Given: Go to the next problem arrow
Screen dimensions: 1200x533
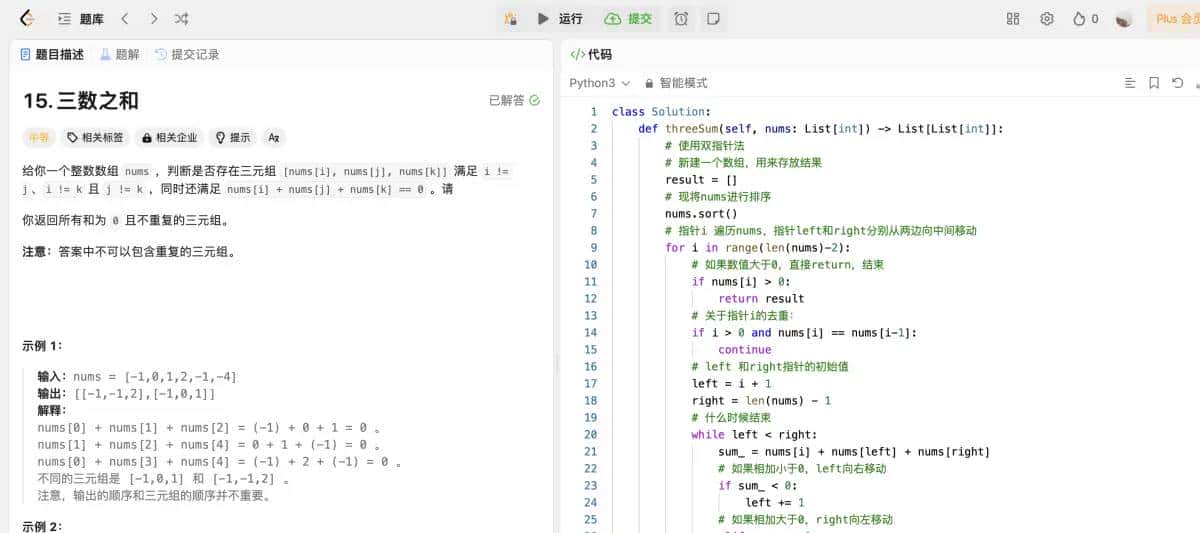Looking at the screenshot, I should pyautogui.click(x=153, y=19).
